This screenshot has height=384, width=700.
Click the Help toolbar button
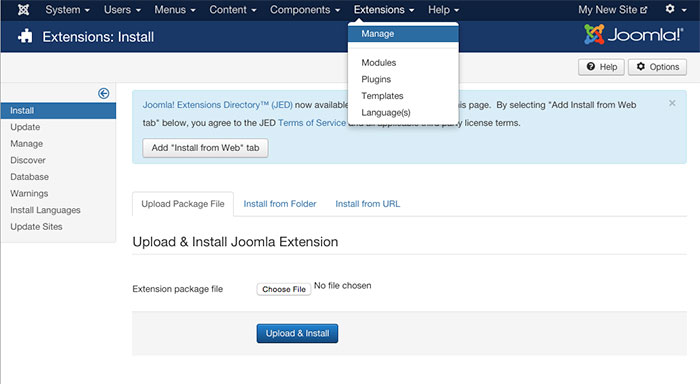pyautogui.click(x=601, y=67)
